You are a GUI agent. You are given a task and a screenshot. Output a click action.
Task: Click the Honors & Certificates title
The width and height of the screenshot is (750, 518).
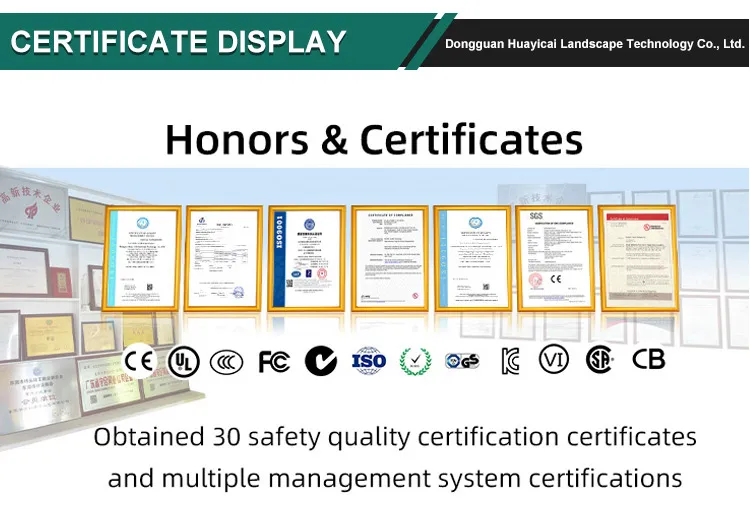pos(374,139)
